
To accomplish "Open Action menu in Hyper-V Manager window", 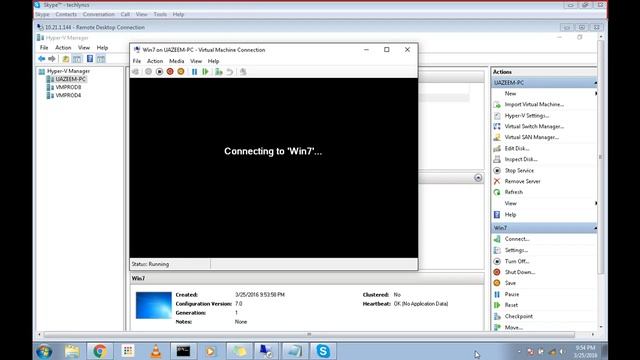I will pyautogui.click(x=63, y=48).
